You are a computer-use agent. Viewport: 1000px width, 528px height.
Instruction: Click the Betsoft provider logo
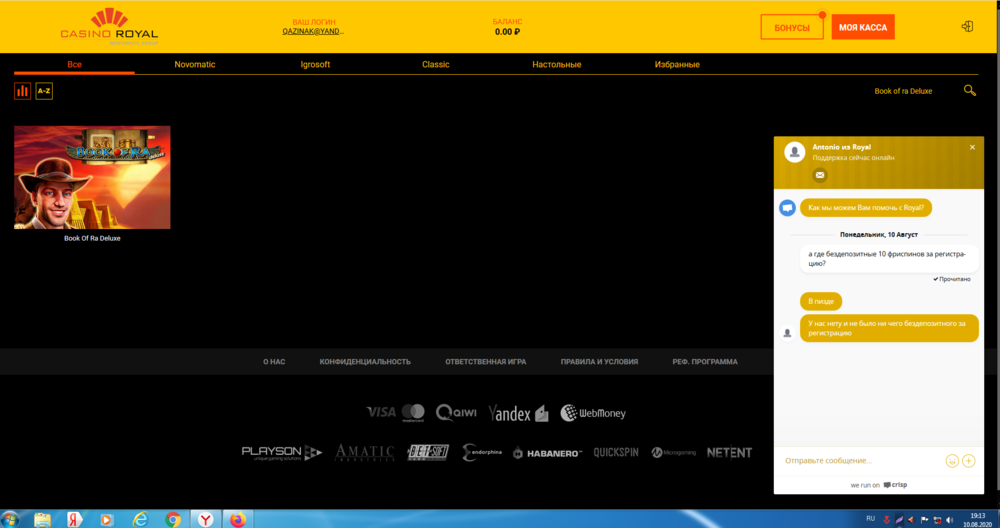click(428, 452)
